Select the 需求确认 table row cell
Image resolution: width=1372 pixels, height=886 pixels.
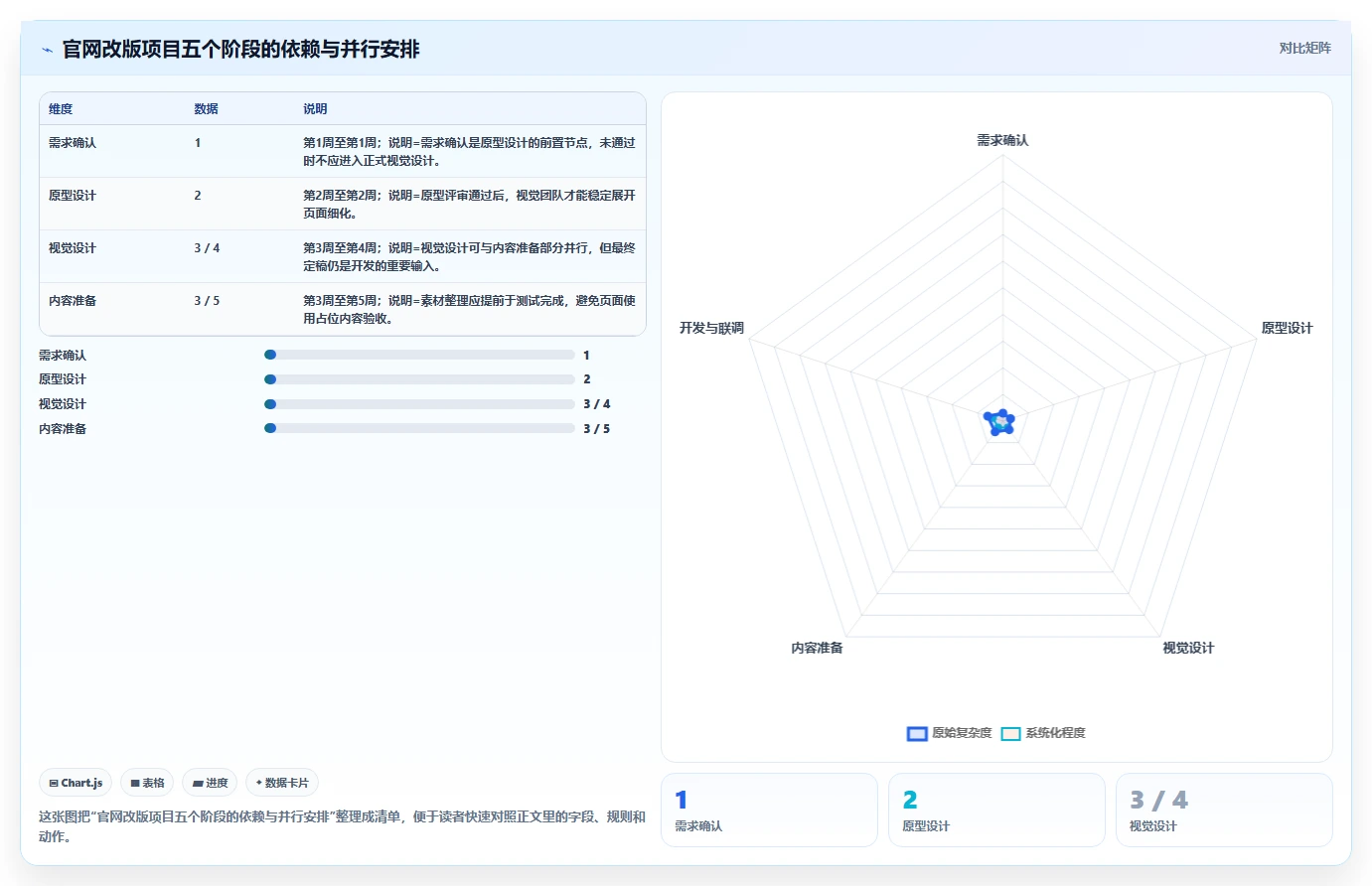(73, 143)
